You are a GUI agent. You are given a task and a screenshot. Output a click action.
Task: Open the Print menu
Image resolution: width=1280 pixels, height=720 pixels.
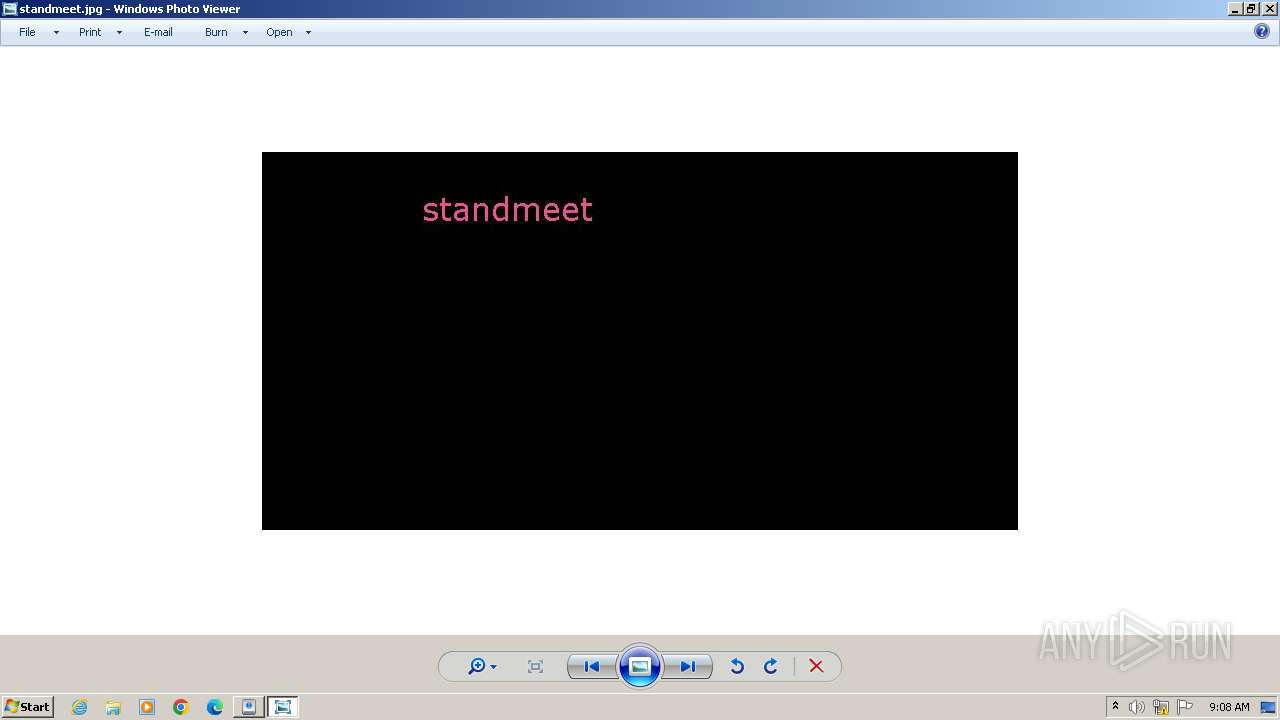(x=90, y=32)
